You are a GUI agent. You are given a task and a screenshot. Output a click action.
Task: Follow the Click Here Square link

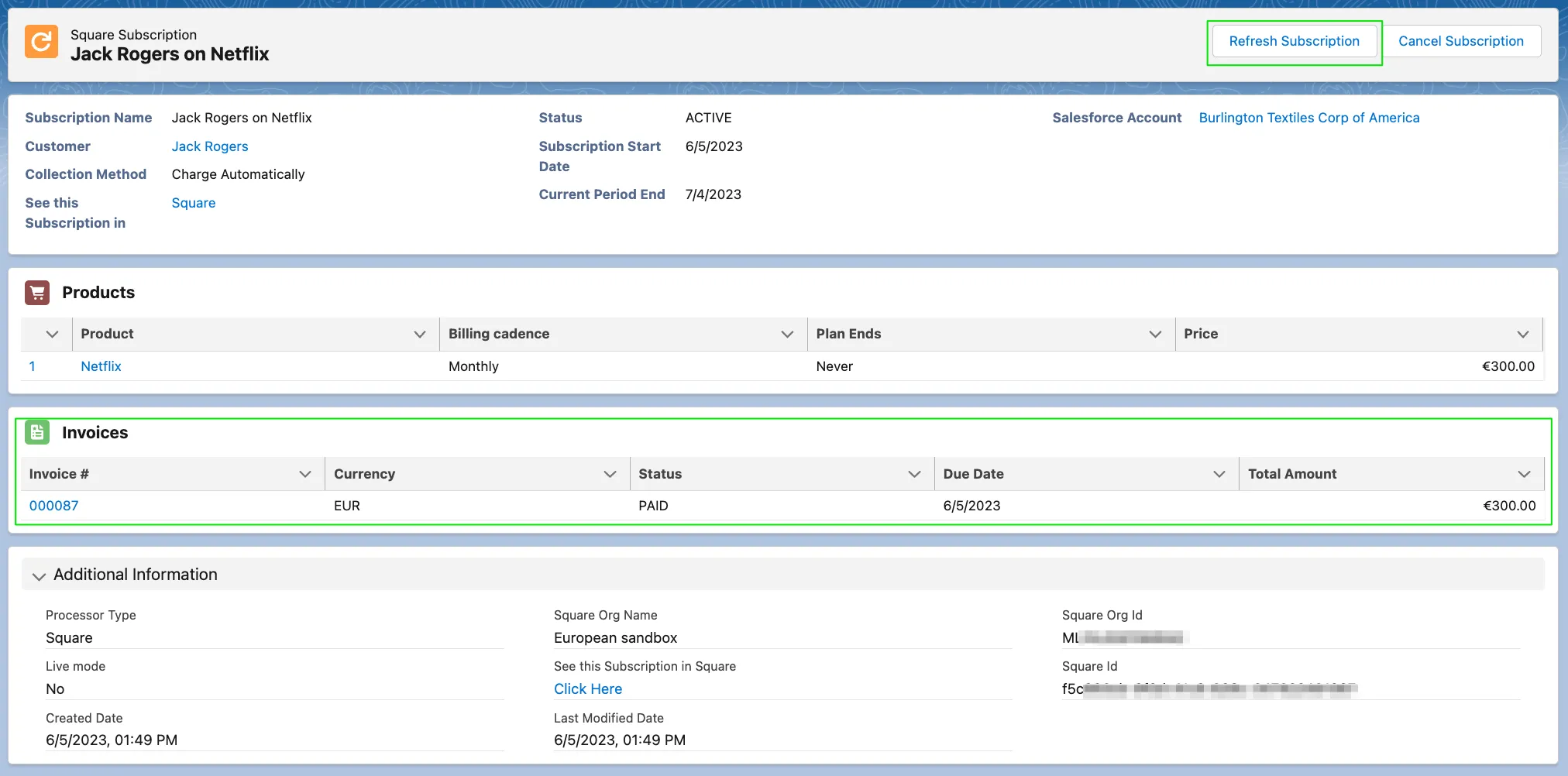(588, 688)
